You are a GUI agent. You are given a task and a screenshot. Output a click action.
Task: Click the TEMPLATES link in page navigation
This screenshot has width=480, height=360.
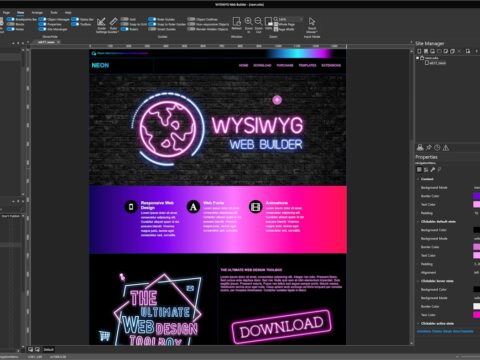[x=307, y=65]
